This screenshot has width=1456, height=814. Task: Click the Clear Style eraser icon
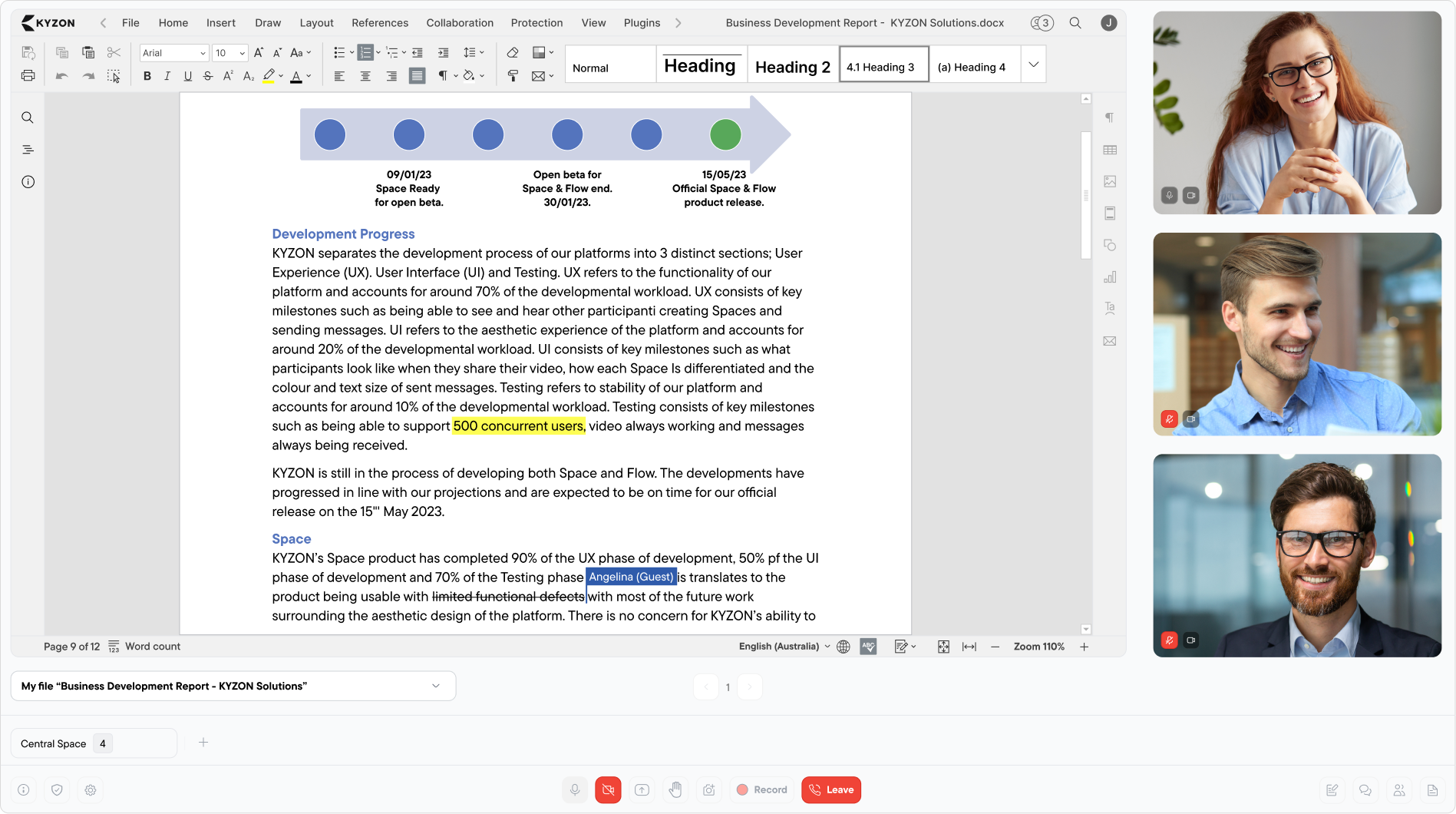(x=513, y=52)
